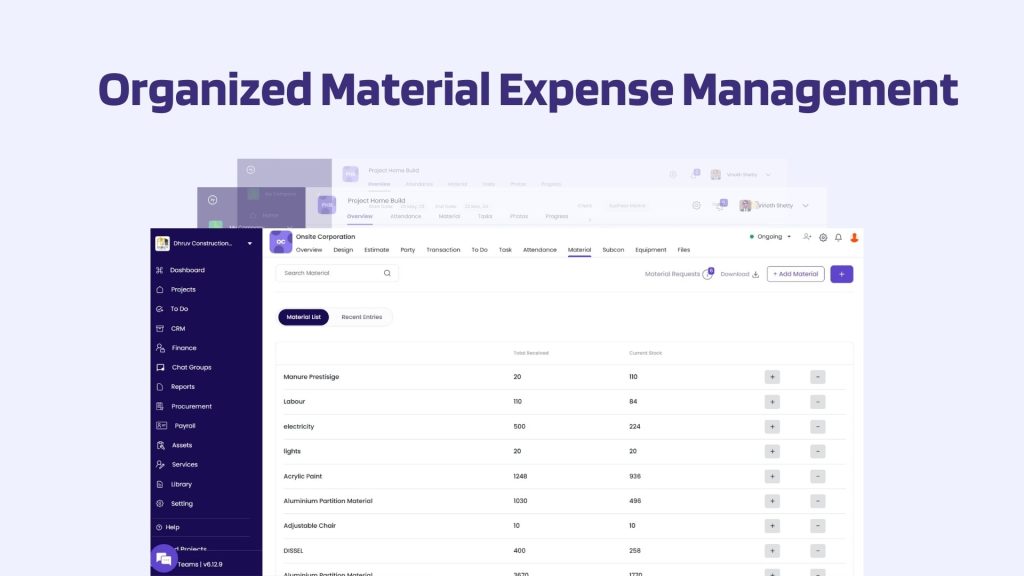Viewport: 1024px width, 576px height.
Task: Open Attendance tab in Project Home Build window
Action: [406, 216]
